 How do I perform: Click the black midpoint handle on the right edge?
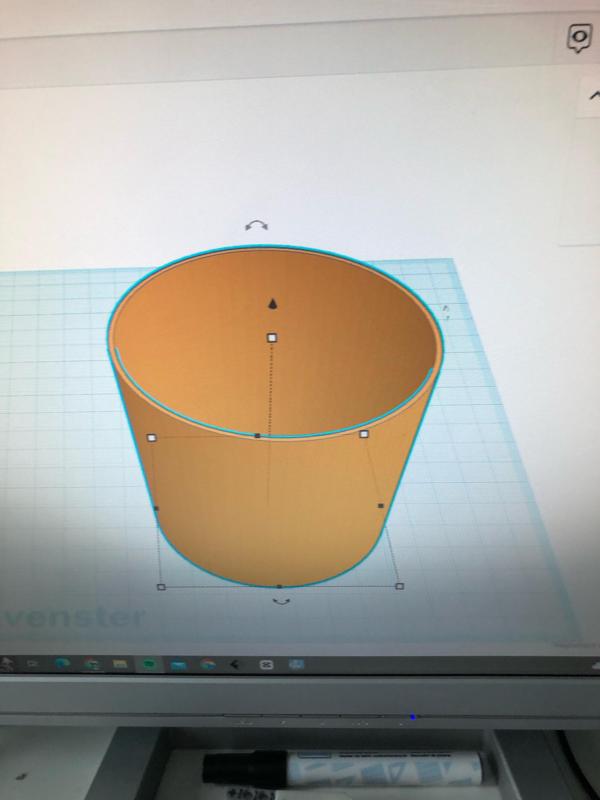pos(381,506)
